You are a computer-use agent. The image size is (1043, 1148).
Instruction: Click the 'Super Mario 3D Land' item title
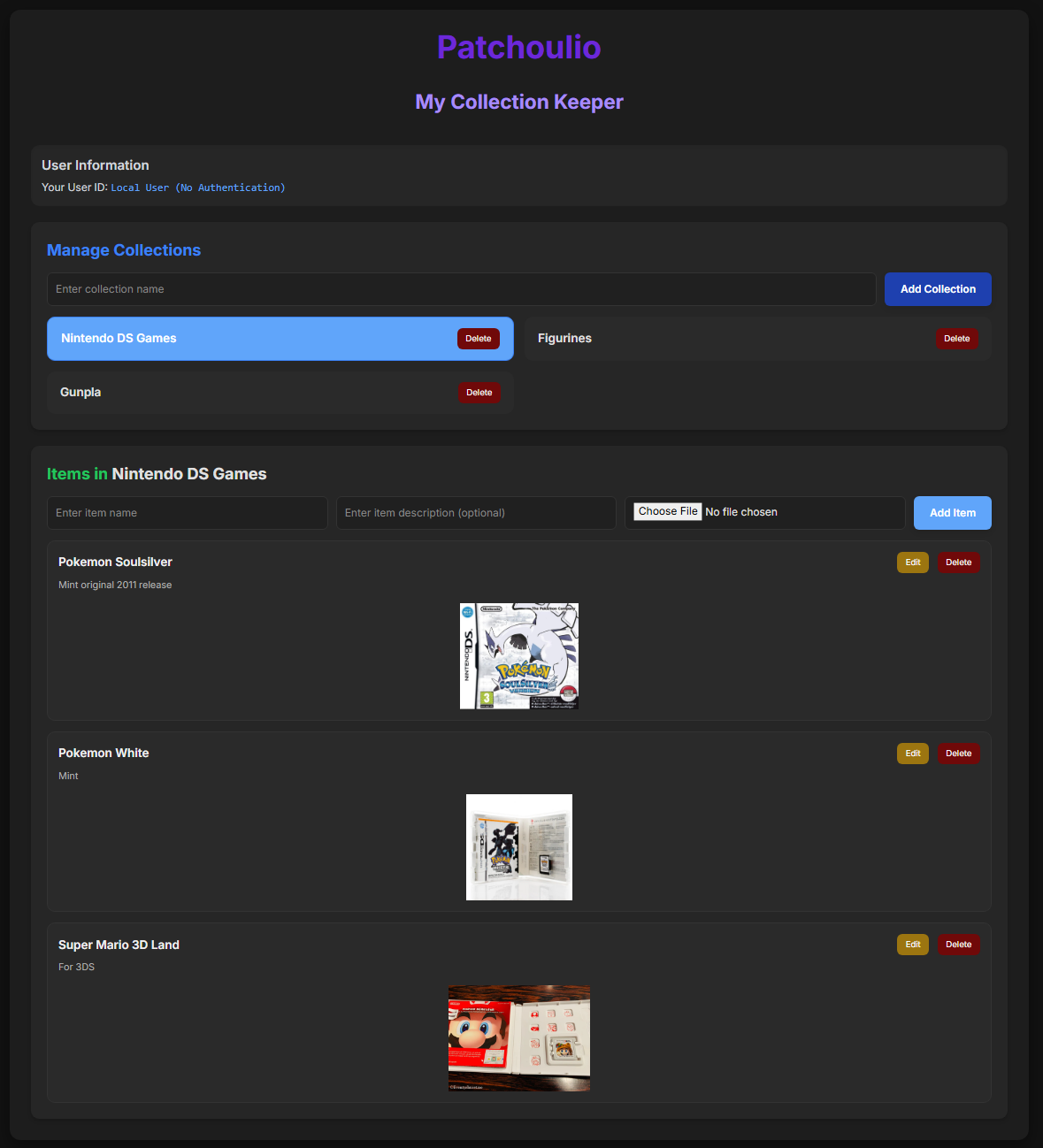click(x=119, y=945)
